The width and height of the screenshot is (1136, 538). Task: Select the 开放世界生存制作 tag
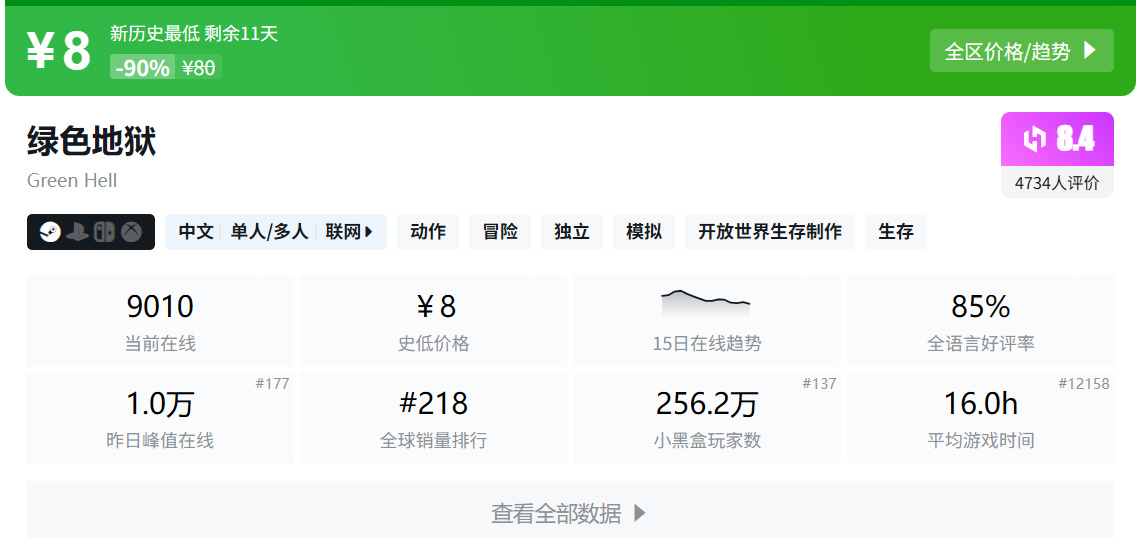pos(769,232)
